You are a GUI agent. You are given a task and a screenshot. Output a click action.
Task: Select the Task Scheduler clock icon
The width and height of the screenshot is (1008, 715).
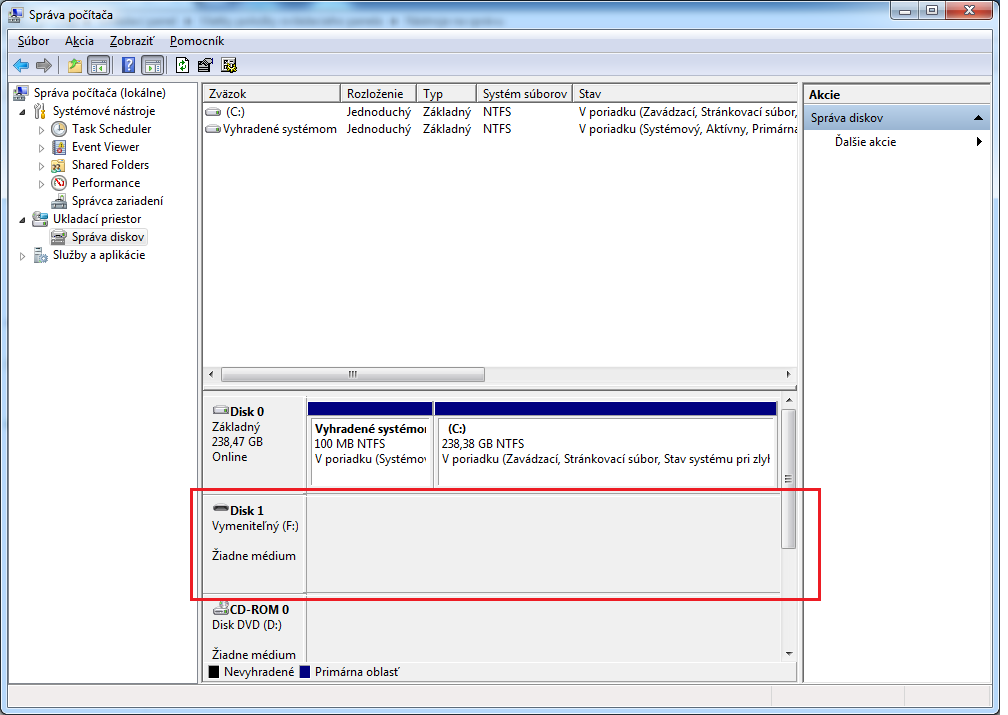click(x=59, y=129)
